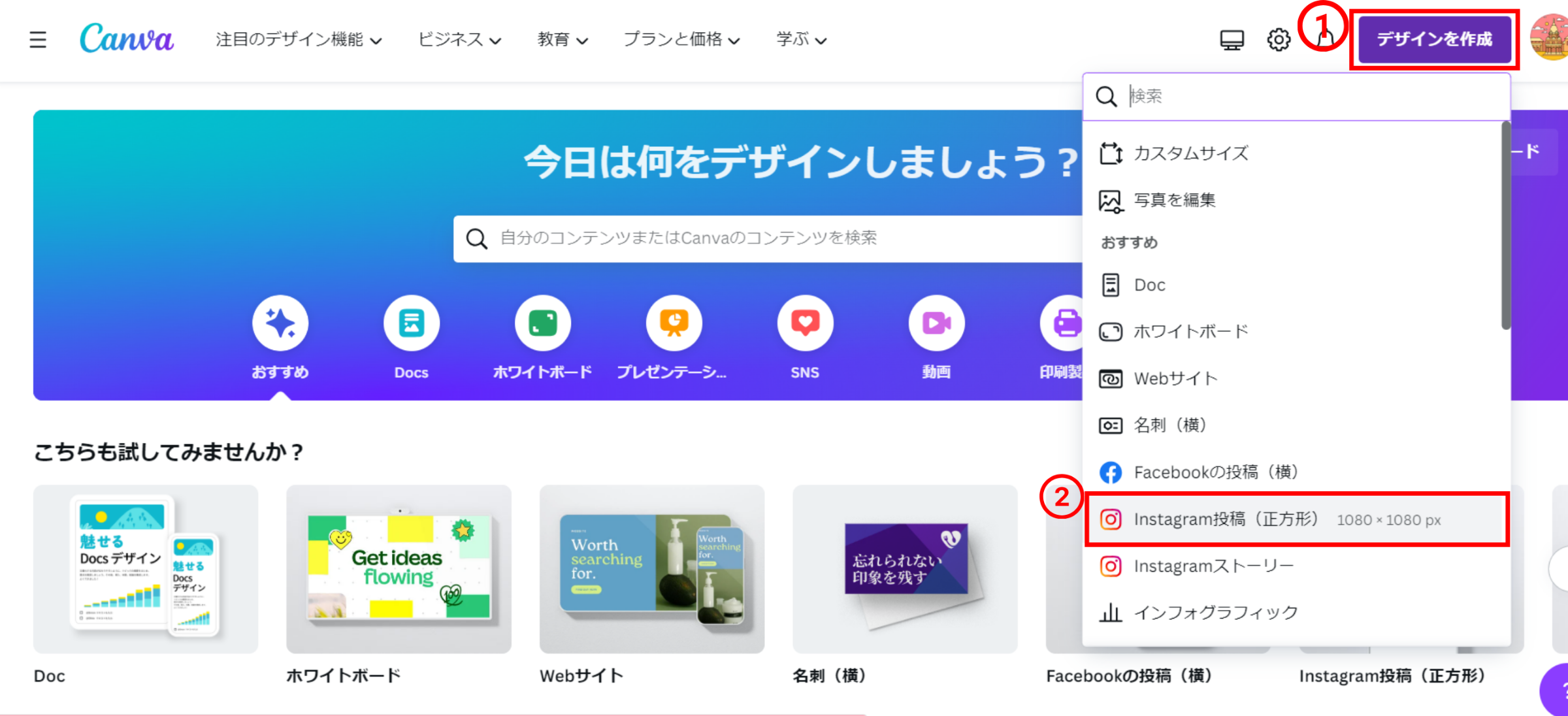Select the 動画 video category icon
Screen dimensions: 1568x716
[936, 323]
